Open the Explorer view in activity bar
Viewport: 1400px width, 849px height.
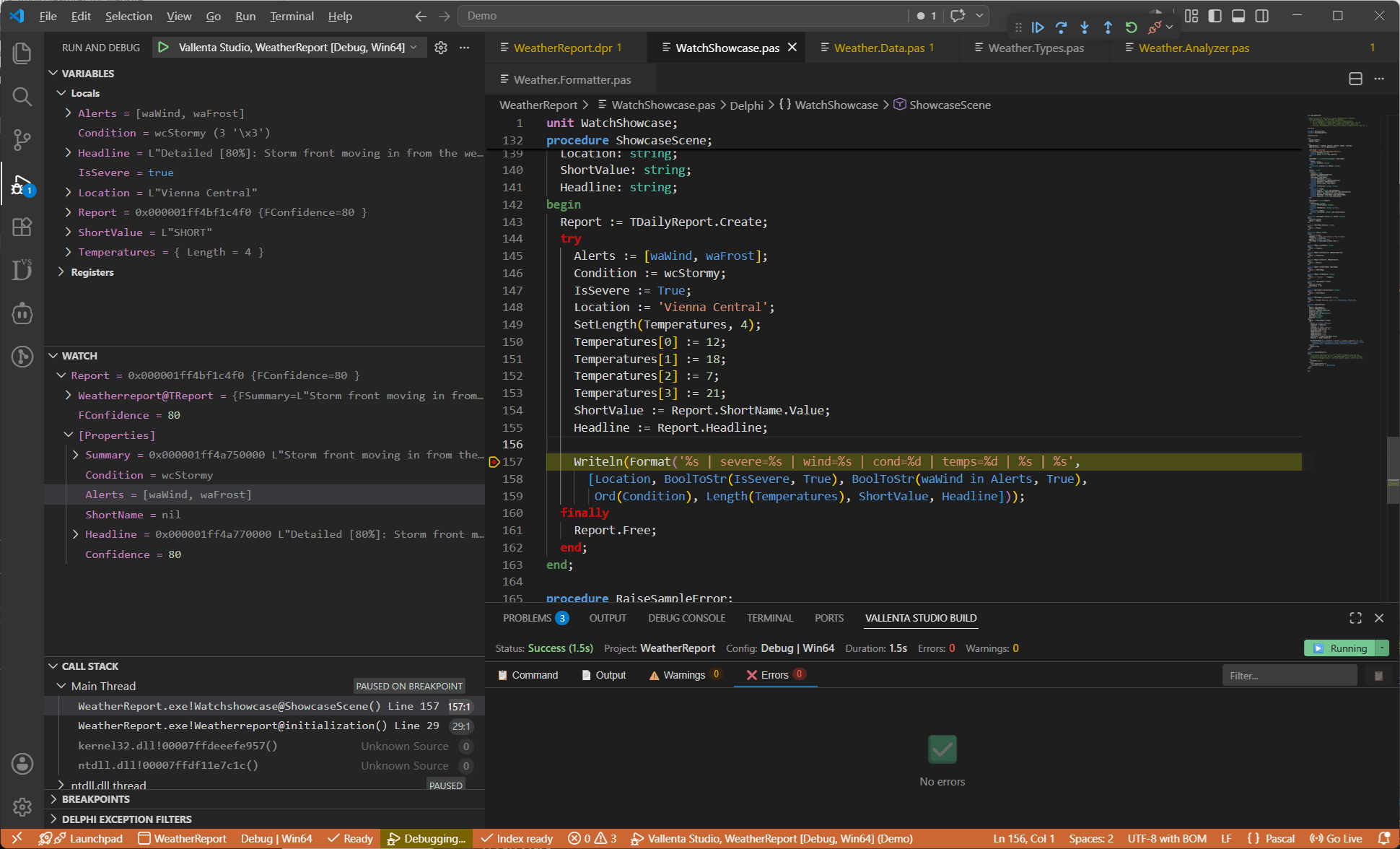pyautogui.click(x=22, y=53)
